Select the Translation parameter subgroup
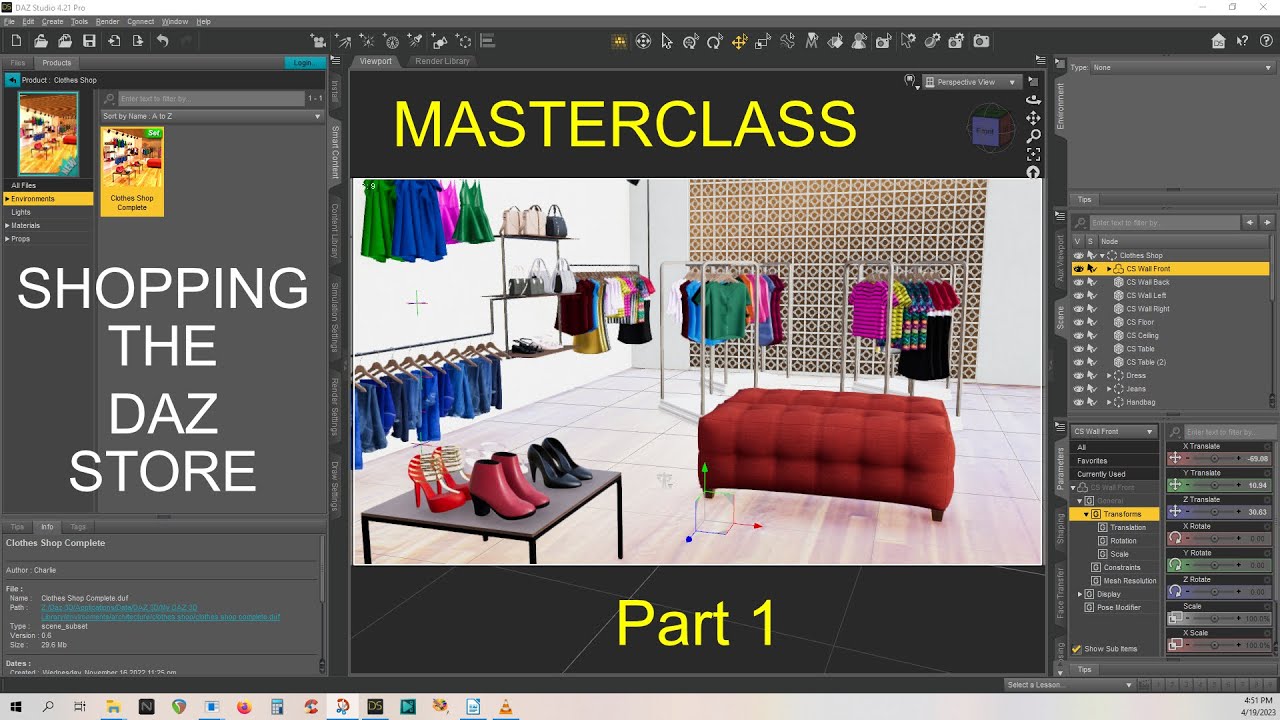Screen dimensions: 1280x720 click(x=1128, y=527)
